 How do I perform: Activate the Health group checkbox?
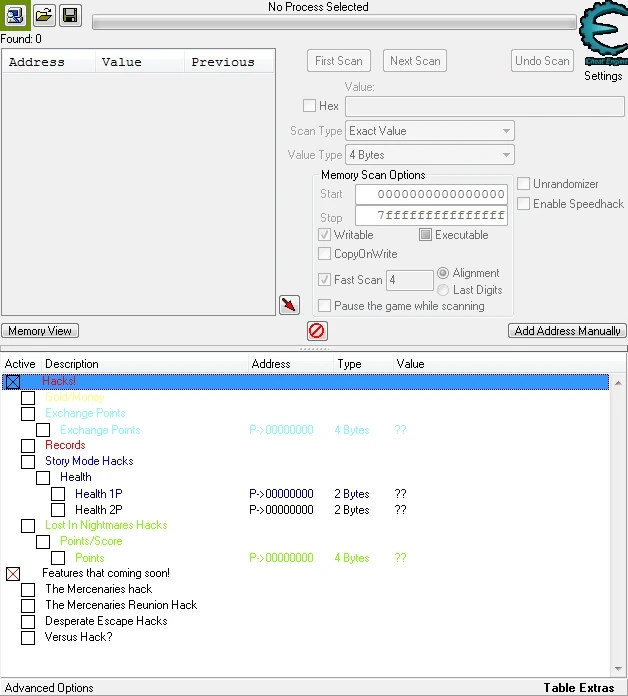(x=43, y=478)
